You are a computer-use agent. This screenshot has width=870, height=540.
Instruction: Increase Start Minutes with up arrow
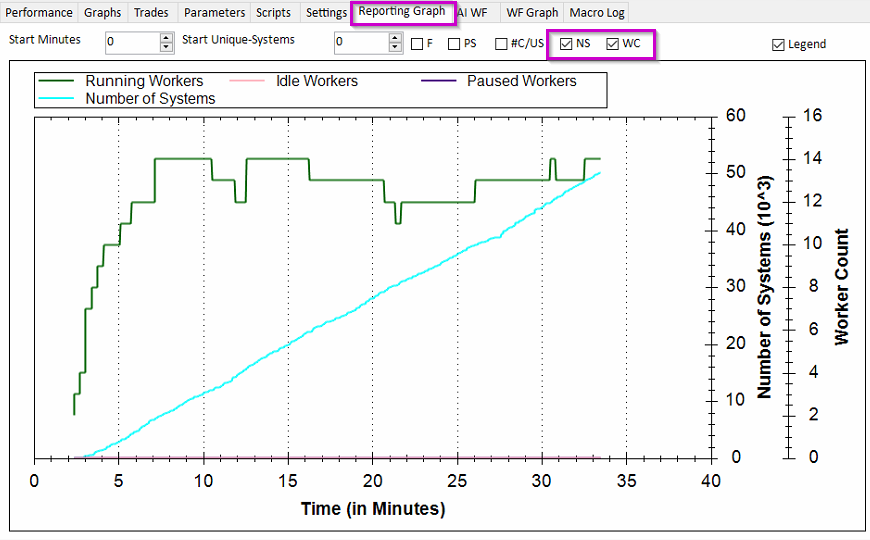pyautogui.click(x=166, y=38)
